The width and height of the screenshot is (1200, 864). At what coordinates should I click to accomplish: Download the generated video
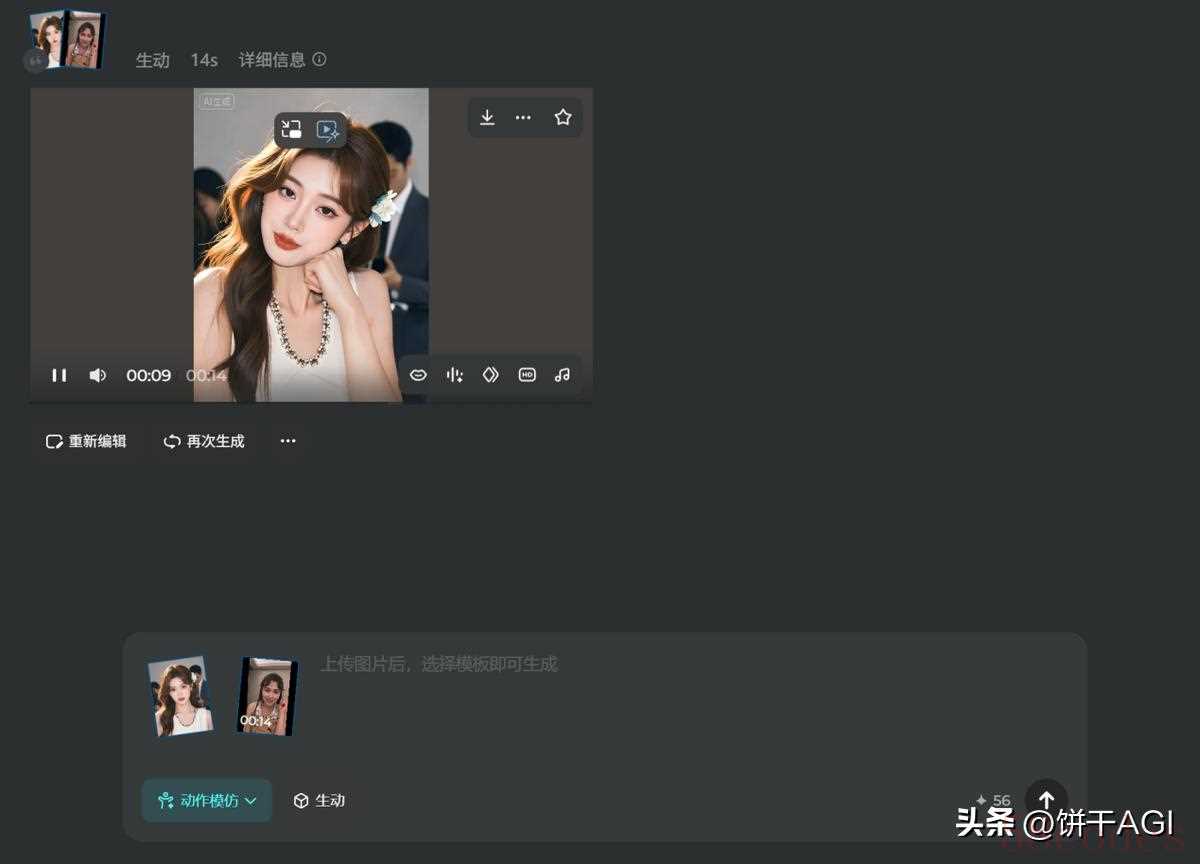(487, 117)
